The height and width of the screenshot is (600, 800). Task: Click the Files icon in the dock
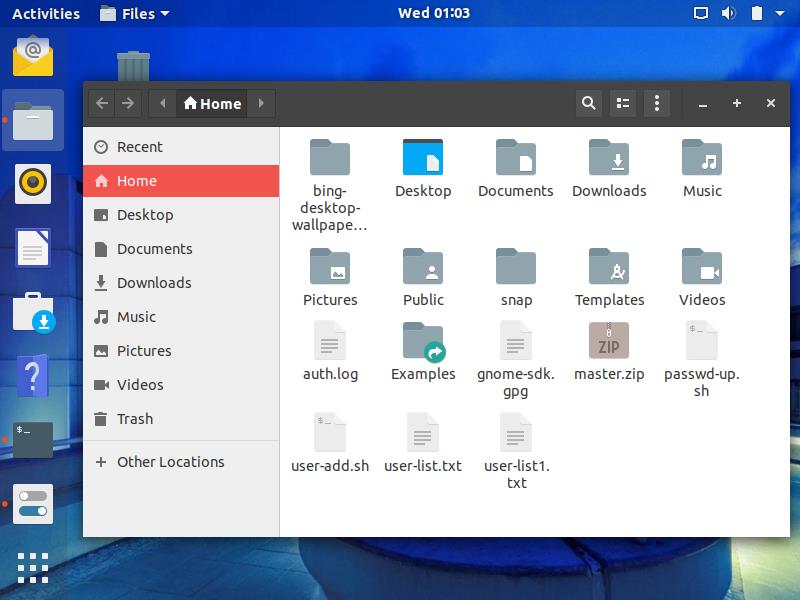pos(33,120)
